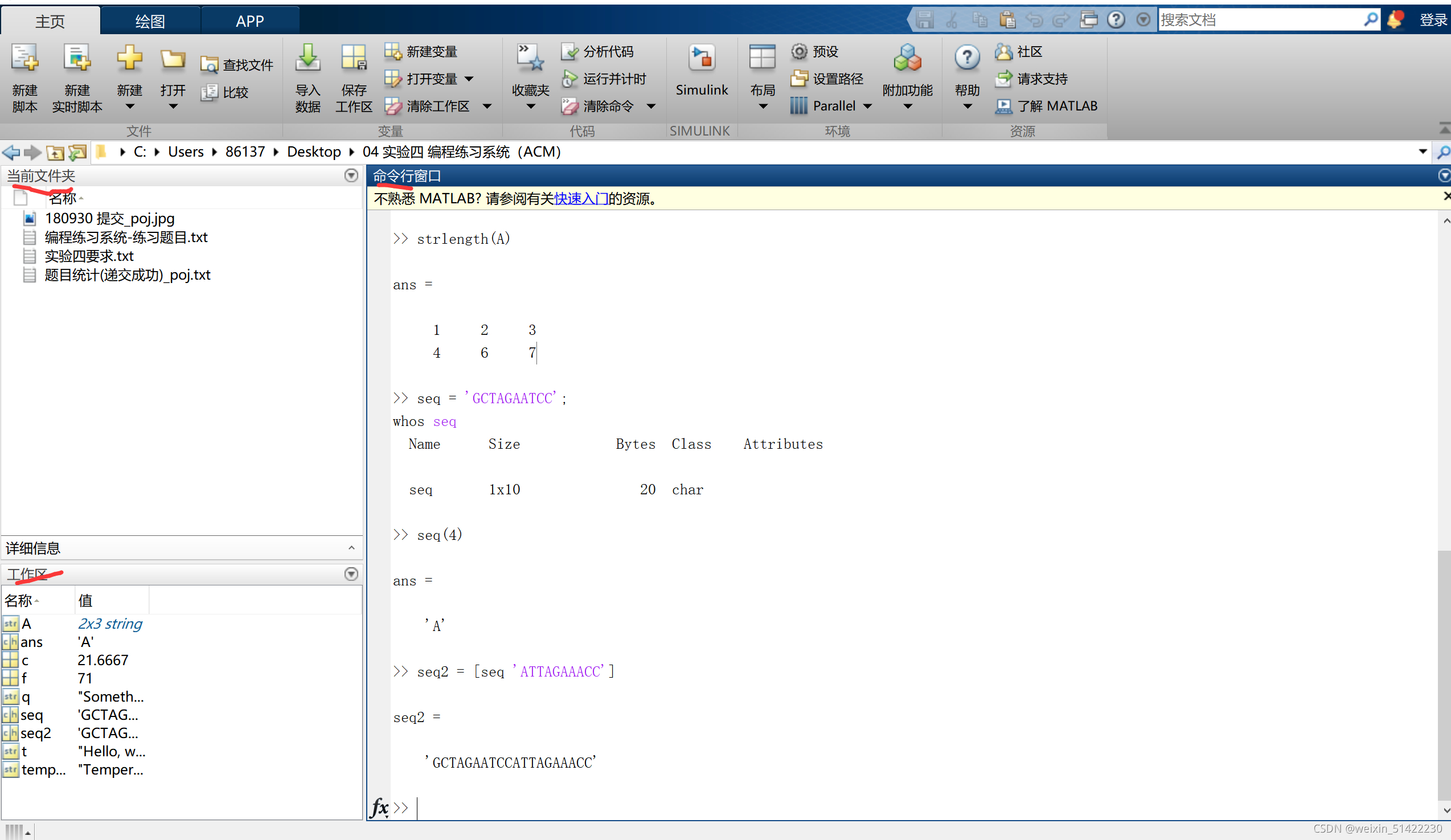Image resolution: width=1451 pixels, height=840 pixels.
Task: Click 分析代码 (Analyze Code)
Action: click(x=597, y=52)
